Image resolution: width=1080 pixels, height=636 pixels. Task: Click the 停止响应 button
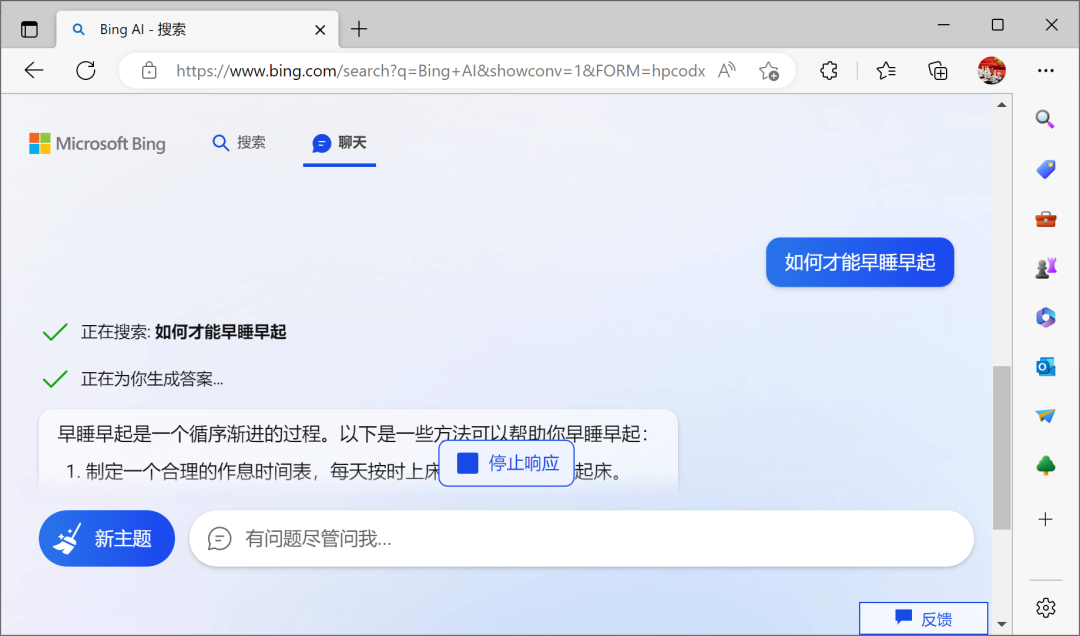coord(507,463)
